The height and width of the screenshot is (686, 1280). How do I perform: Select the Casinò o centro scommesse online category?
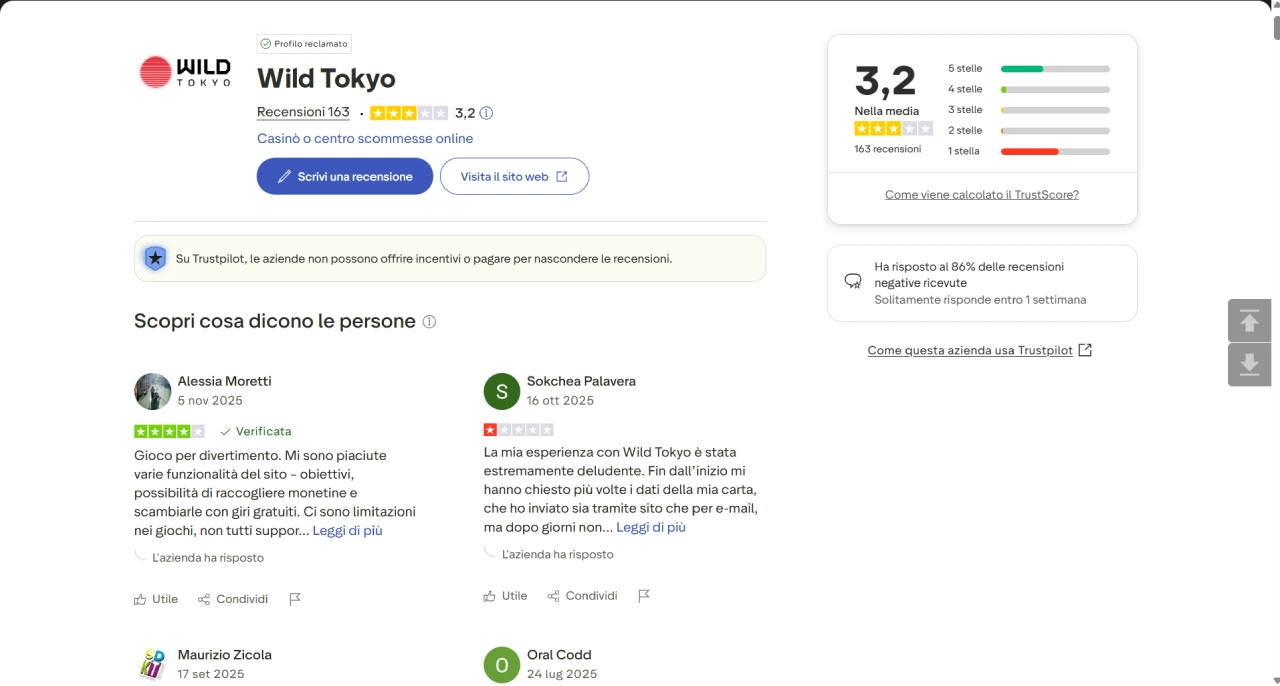click(x=365, y=138)
